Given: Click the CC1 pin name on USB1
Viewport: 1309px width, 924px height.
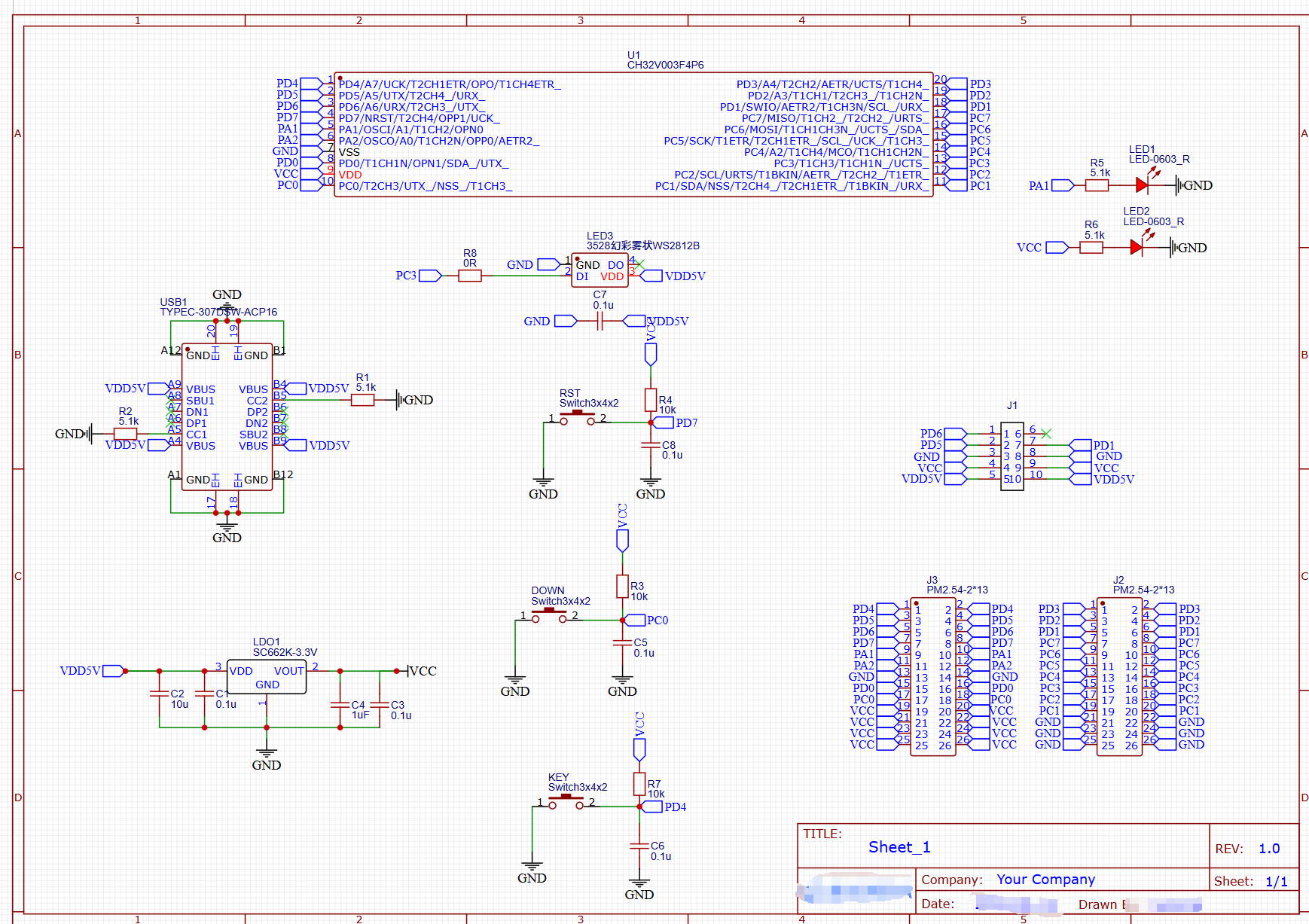Looking at the screenshot, I should coord(197,435).
